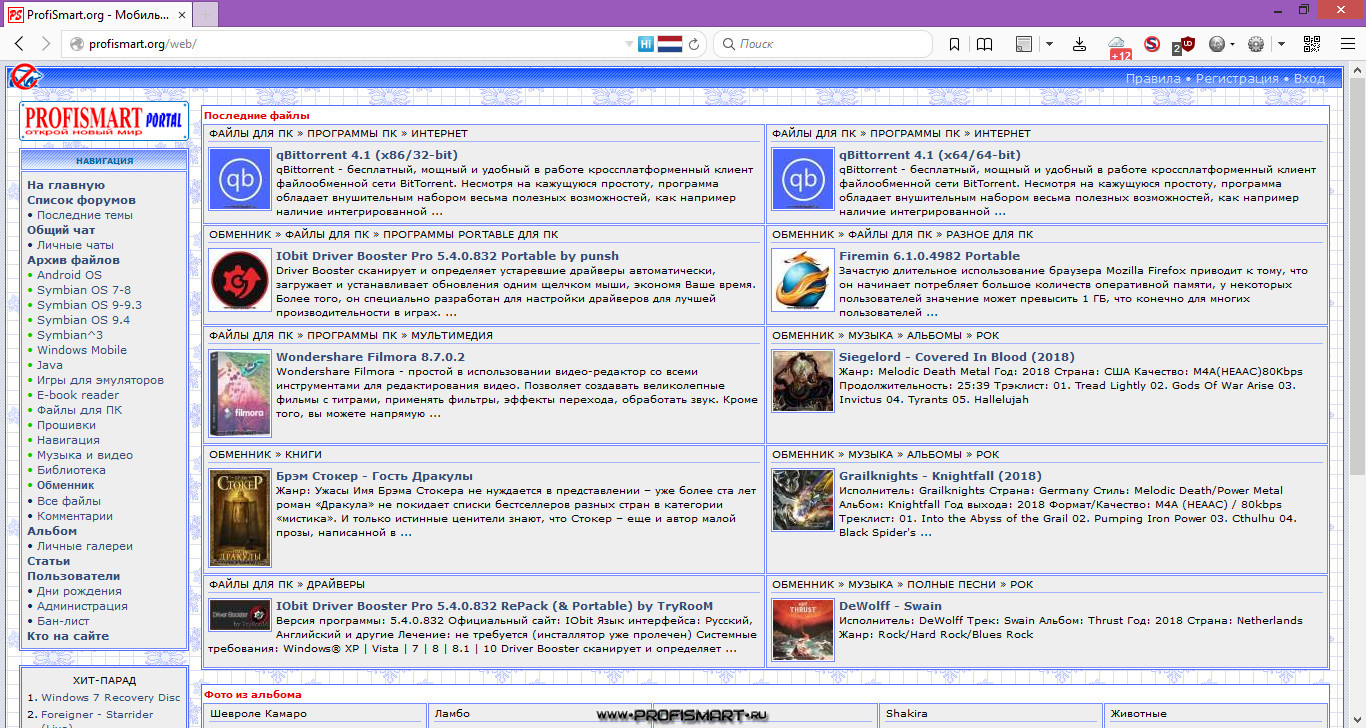Open the Регистрация link
Viewport: 1366px width, 728px height.
point(1237,78)
